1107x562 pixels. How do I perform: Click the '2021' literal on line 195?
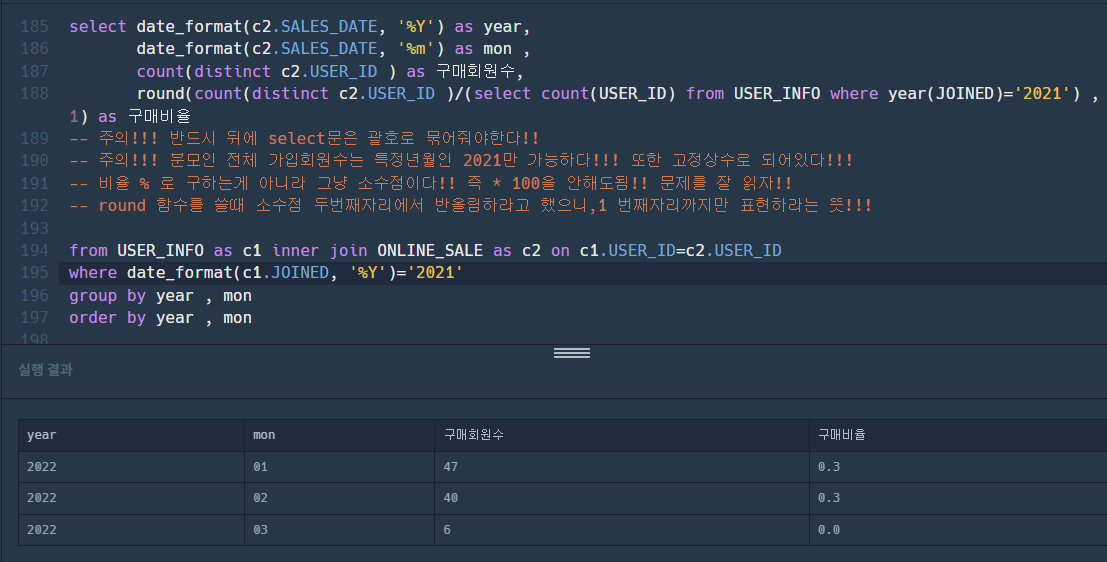(x=435, y=273)
